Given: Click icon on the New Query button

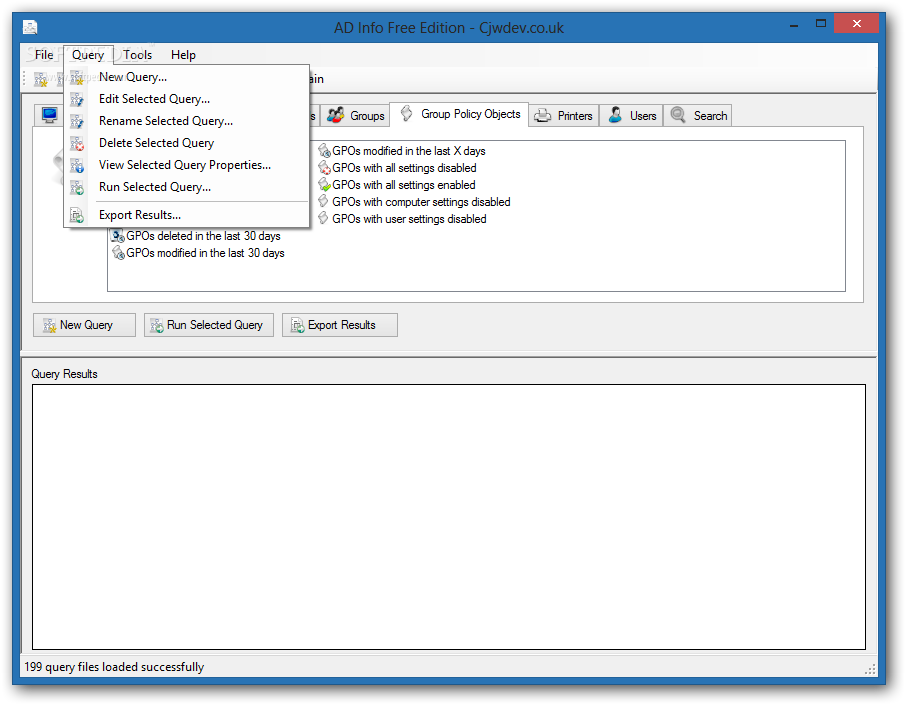Looking at the screenshot, I should pyautogui.click(x=50, y=325).
